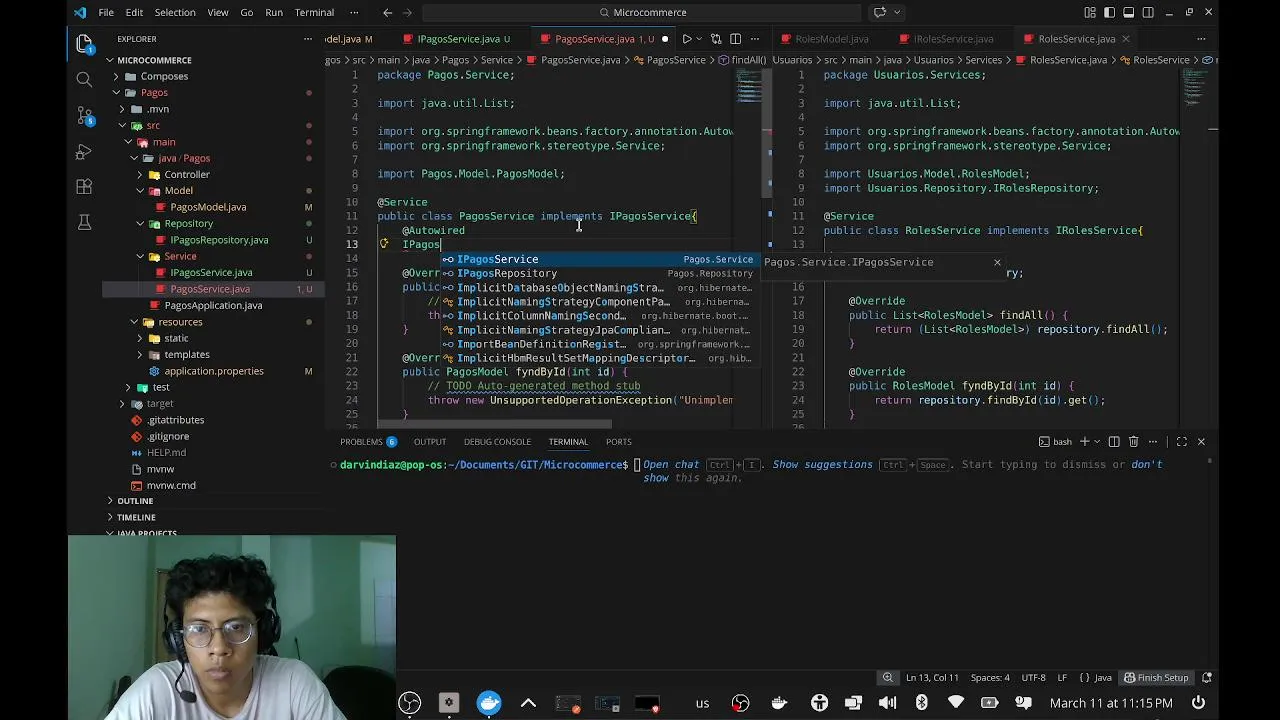Open the compare changes icon in editor toolbar
This screenshot has width=1280, height=720.
tap(716, 39)
